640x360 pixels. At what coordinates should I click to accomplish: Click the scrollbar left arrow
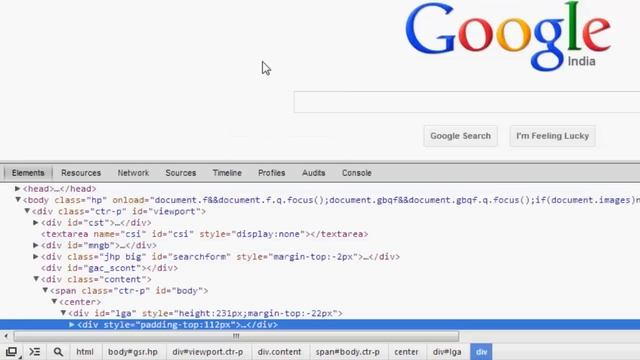(6, 336)
